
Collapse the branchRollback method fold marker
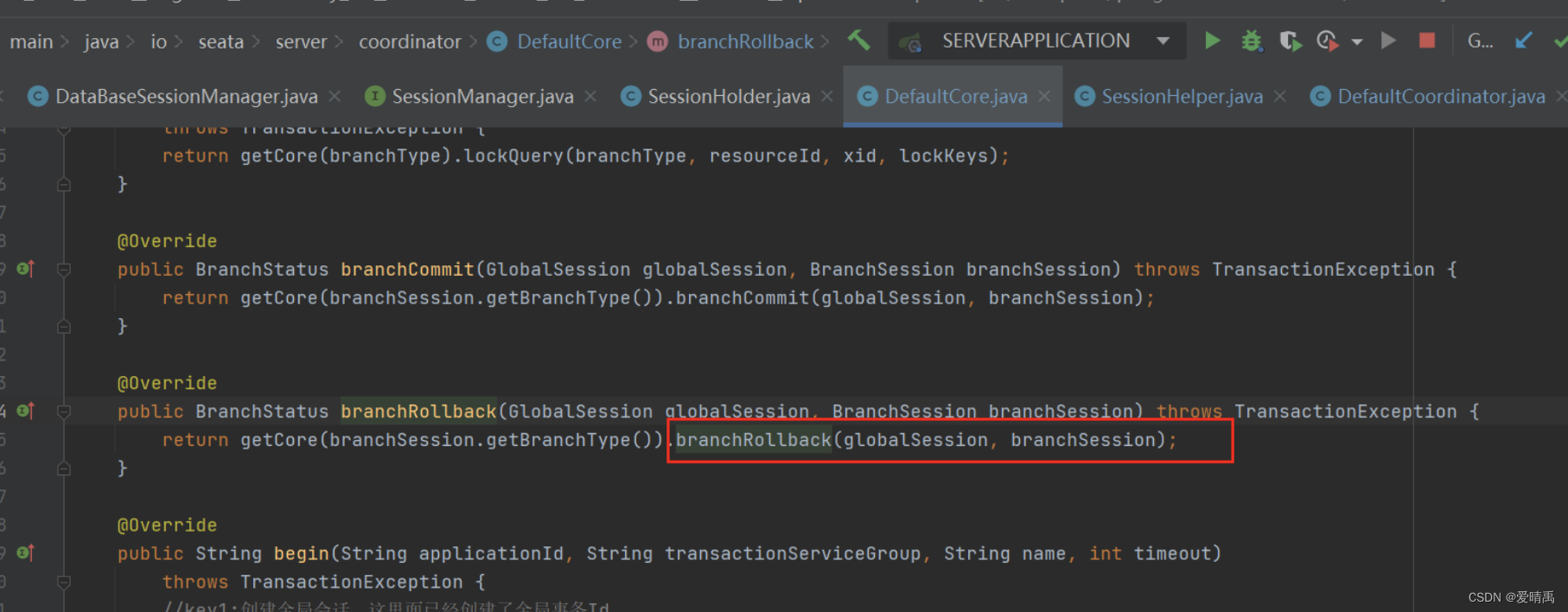click(64, 411)
